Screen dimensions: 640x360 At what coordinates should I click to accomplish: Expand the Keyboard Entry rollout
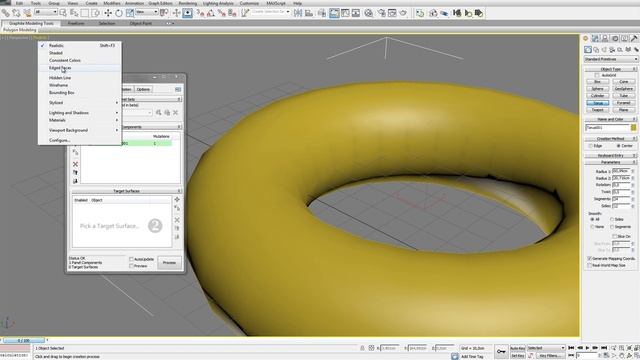[x=611, y=156]
